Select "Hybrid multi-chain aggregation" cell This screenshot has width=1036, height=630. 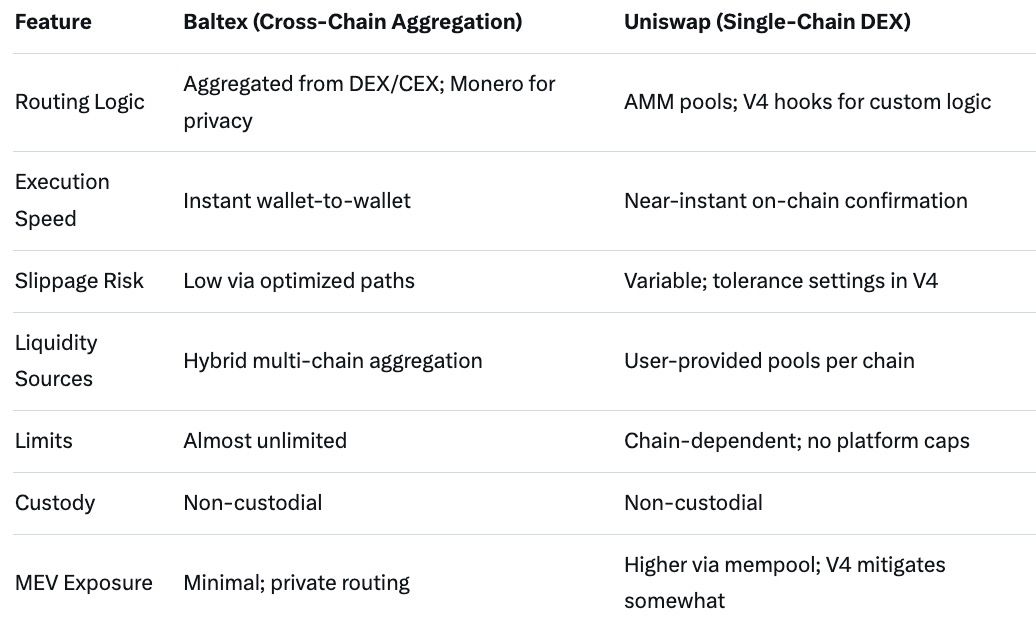pyautogui.click(x=332, y=361)
